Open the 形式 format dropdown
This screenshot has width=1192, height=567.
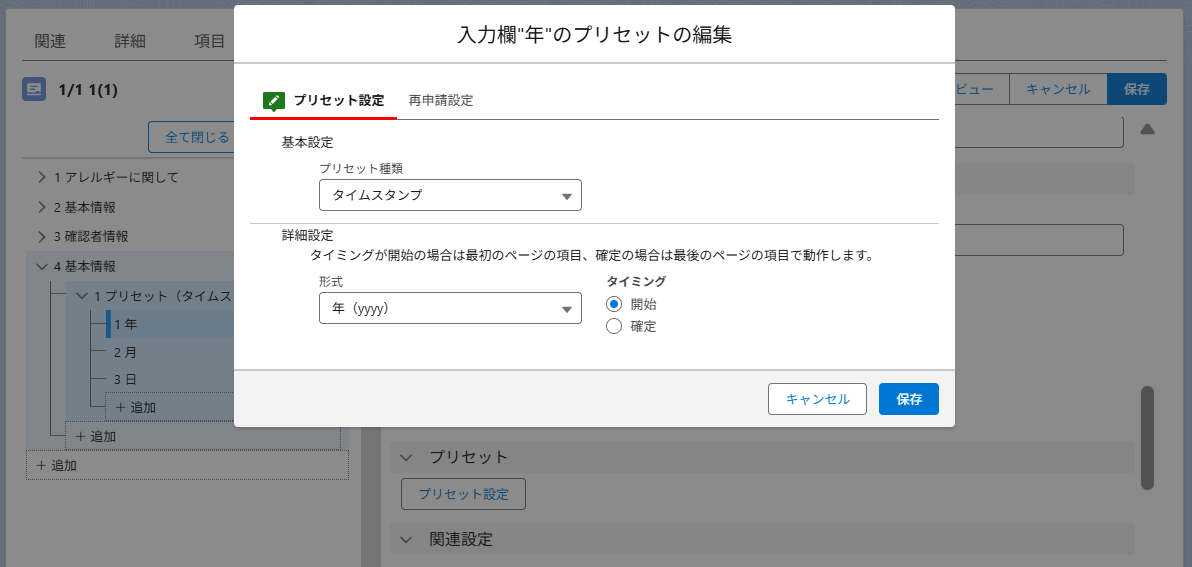pos(450,309)
